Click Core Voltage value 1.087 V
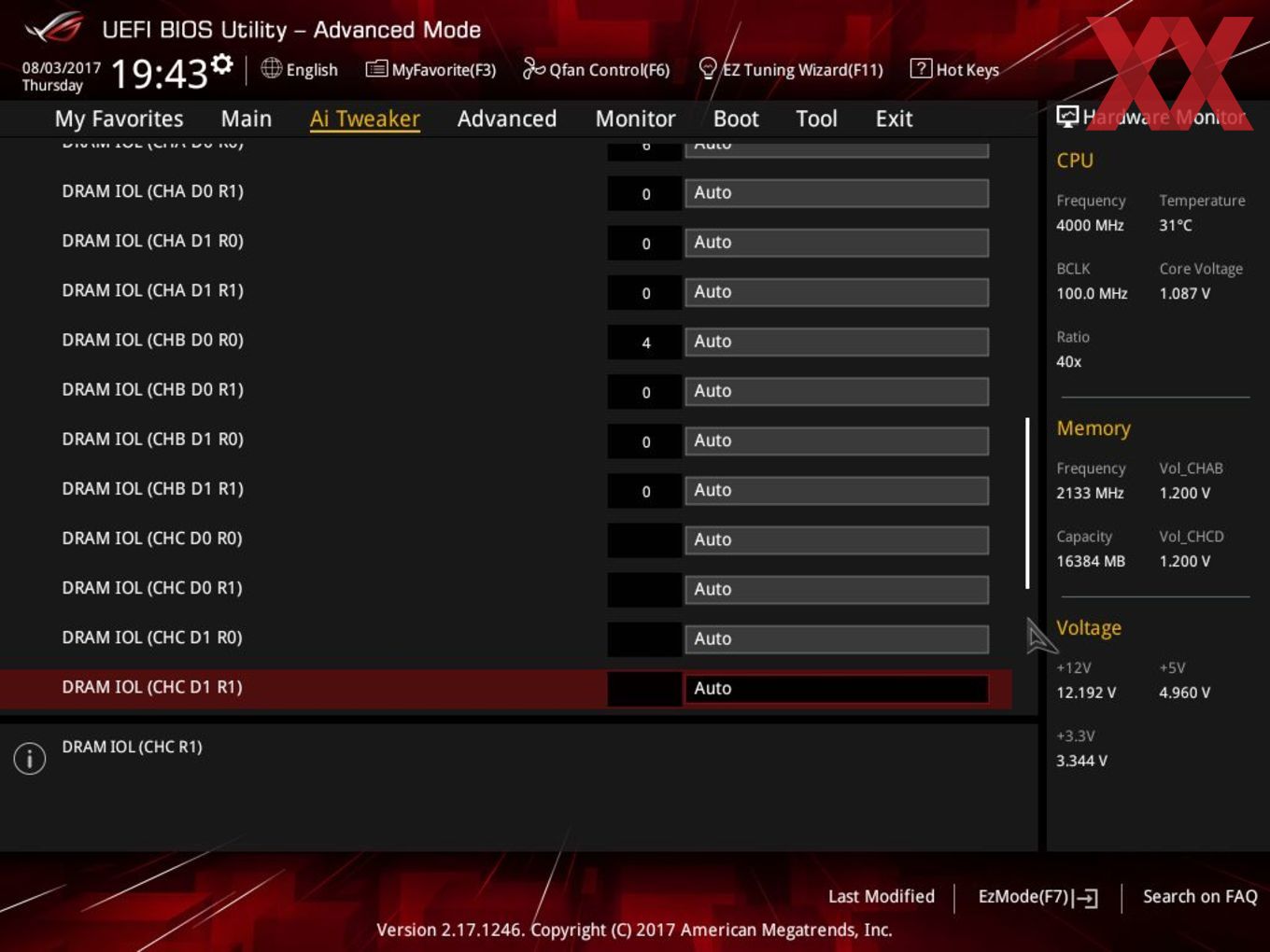 [x=1184, y=293]
